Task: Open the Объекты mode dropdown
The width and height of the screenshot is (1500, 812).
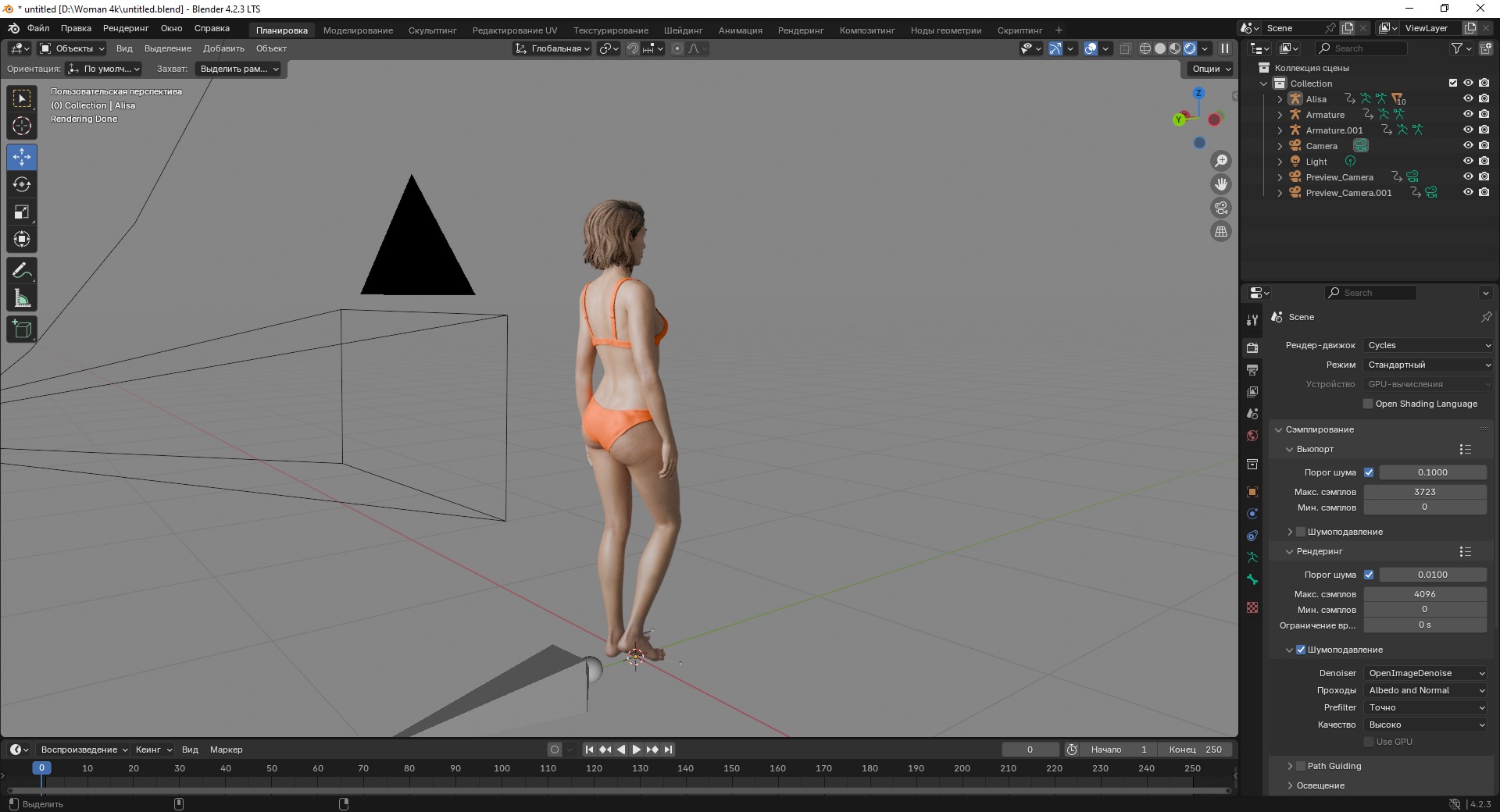Action: click(x=72, y=48)
